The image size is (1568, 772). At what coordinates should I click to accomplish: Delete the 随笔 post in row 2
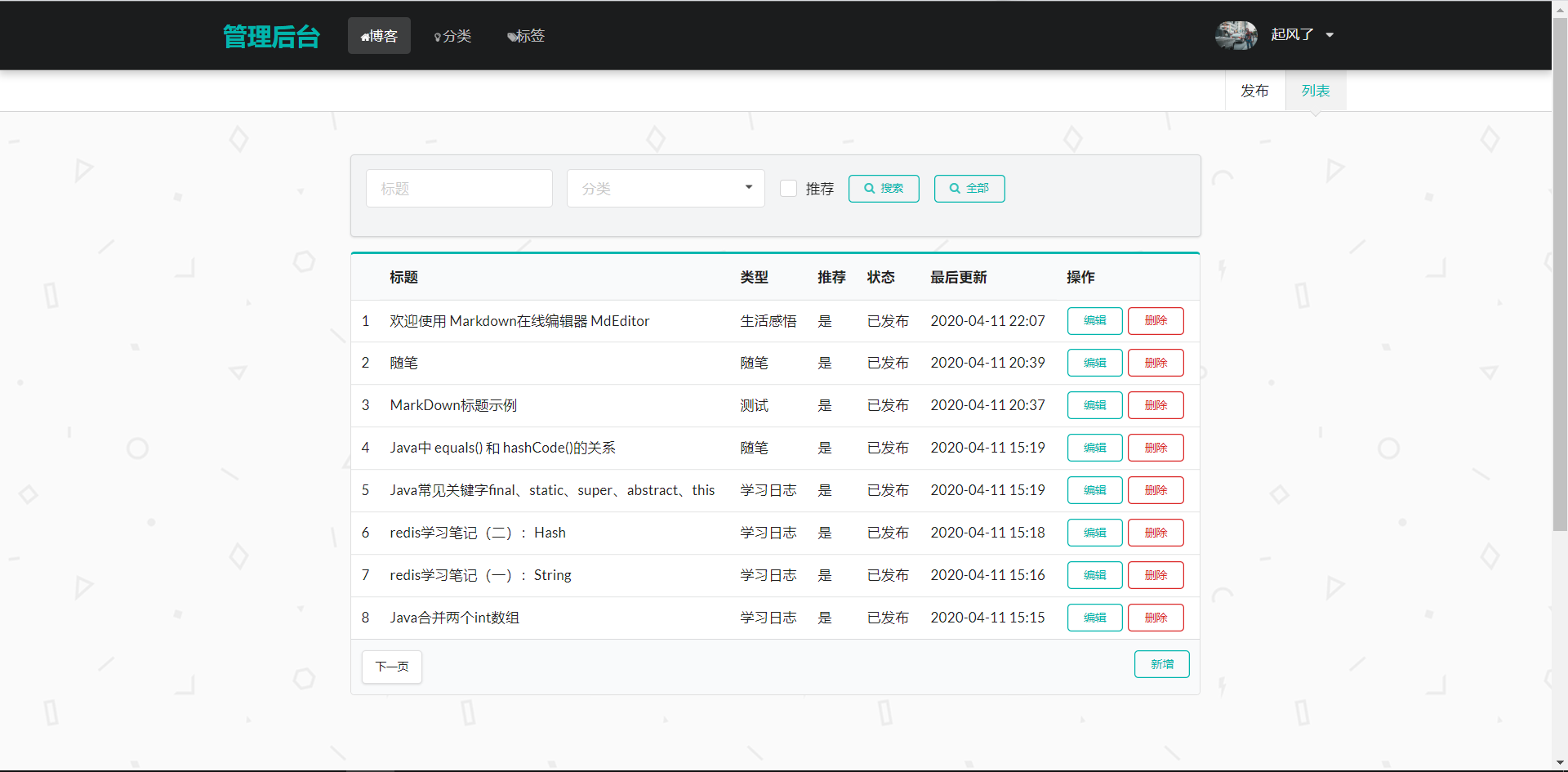coord(1156,363)
